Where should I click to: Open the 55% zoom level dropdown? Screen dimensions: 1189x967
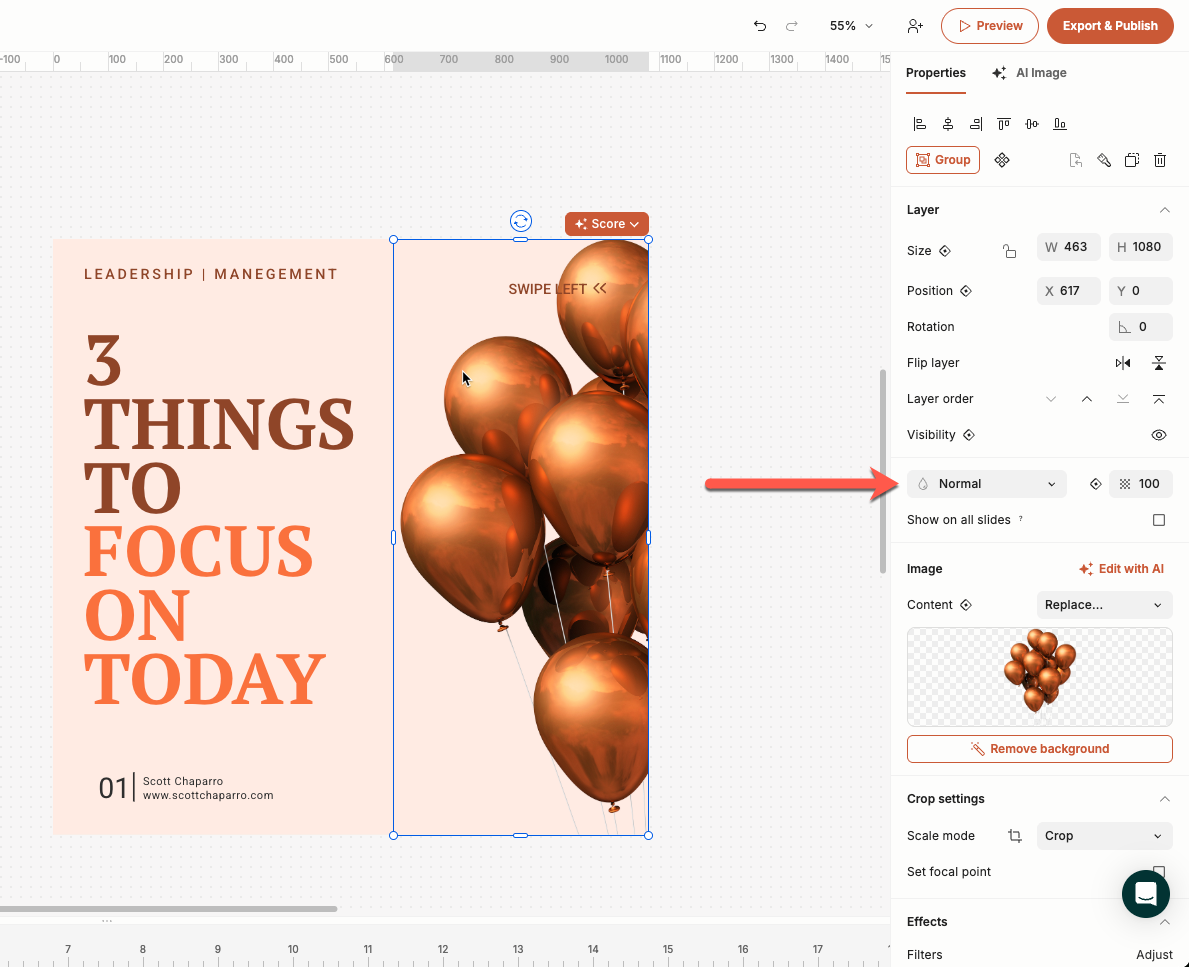point(851,26)
